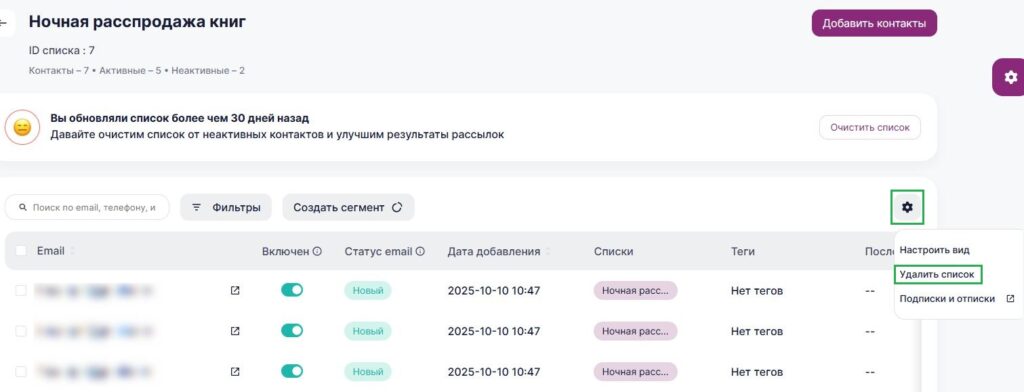Click the Ночная расс... list tag, second row
Viewport: 1024px width, 392px height.
point(635,331)
